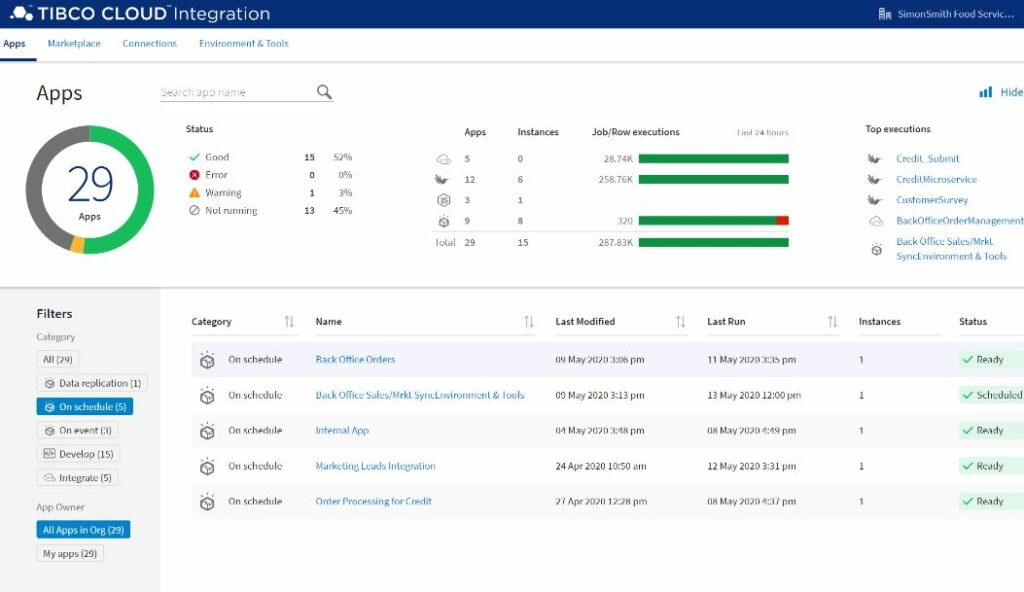The image size is (1024, 592).
Task: Open the Marketing Leads Integration app
Action: 376,466
